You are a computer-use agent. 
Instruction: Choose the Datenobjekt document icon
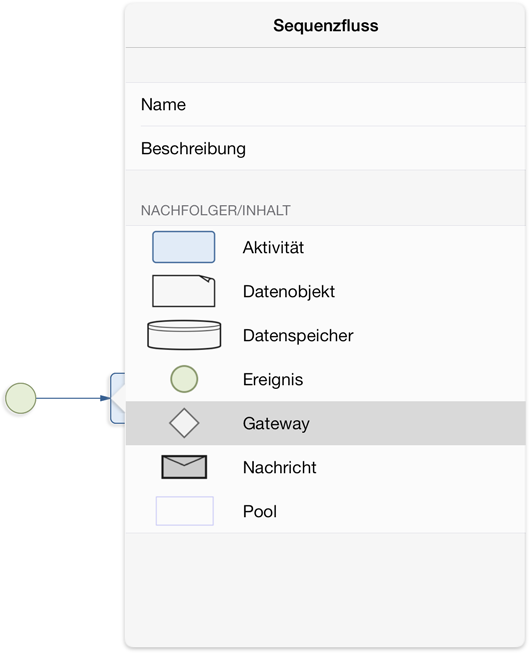tap(184, 291)
